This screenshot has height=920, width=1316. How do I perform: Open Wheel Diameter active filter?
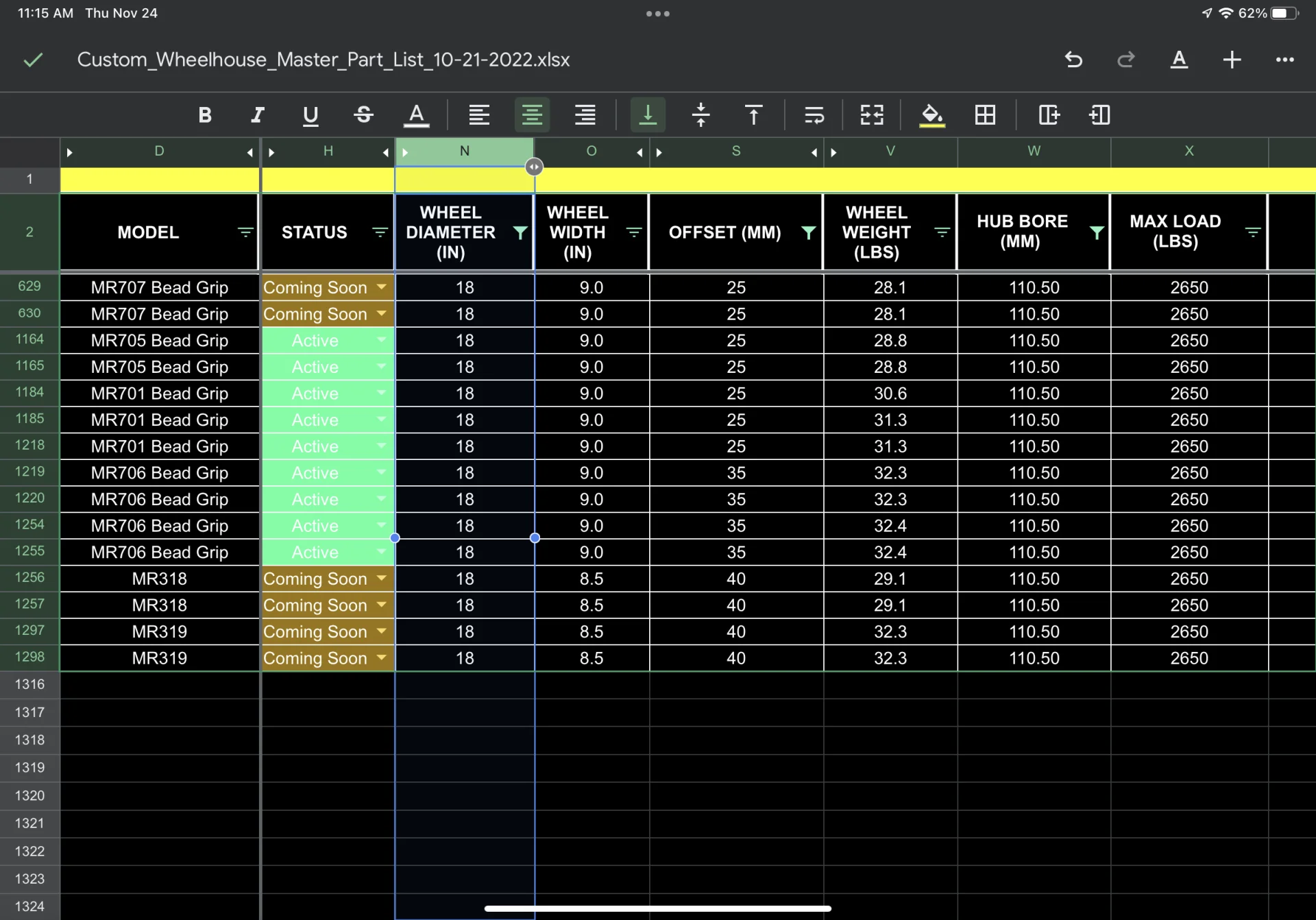(x=520, y=232)
